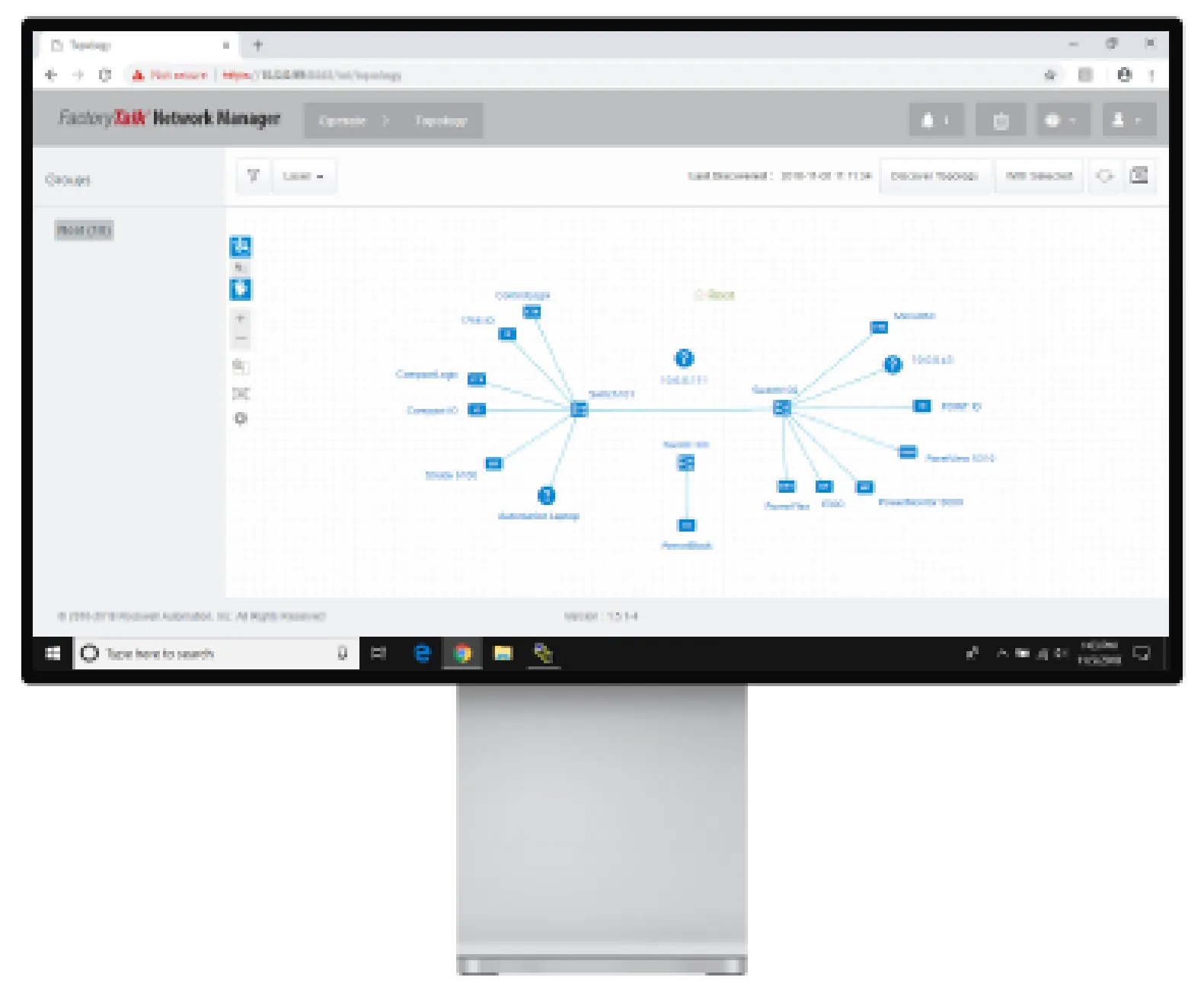Select the Switch-003 switch node
The height and width of the screenshot is (1006, 1204).
click(686, 463)
